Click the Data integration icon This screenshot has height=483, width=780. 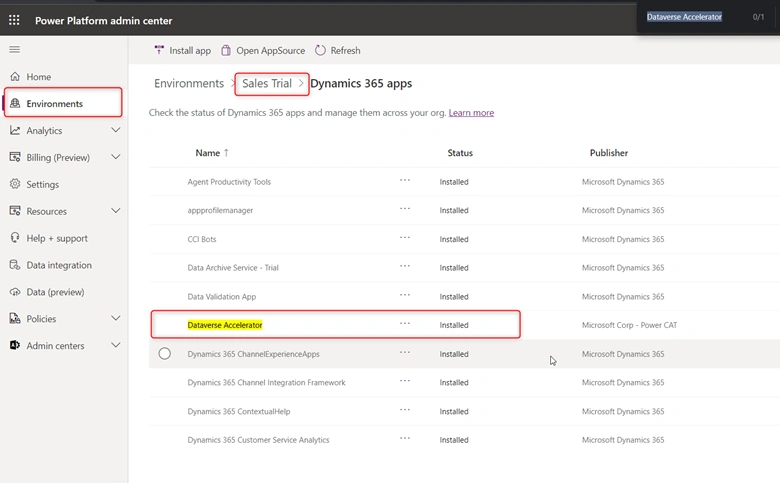coord(15,265)
